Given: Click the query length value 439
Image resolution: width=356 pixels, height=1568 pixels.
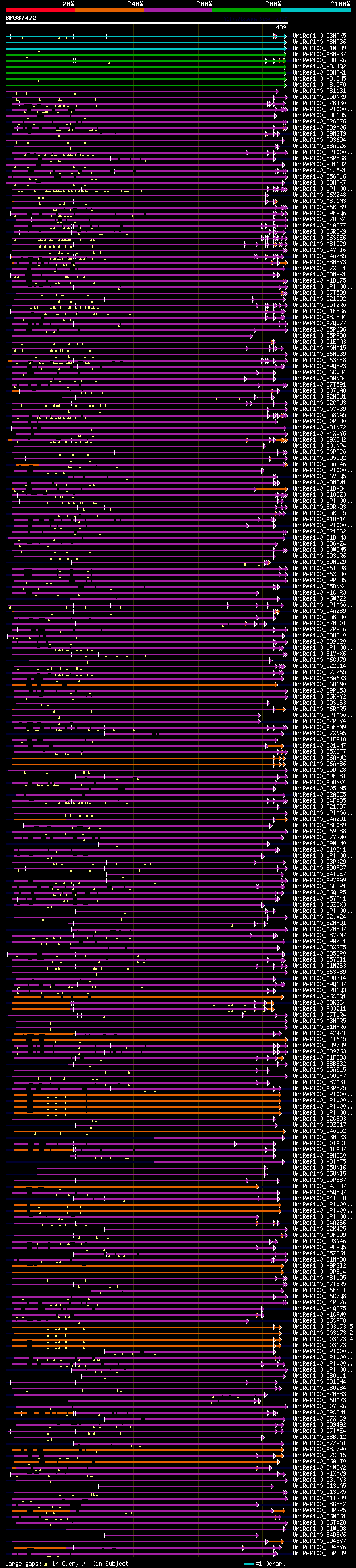Looking at the screenshot, I should pyautogui.click(x=281, y=27).
